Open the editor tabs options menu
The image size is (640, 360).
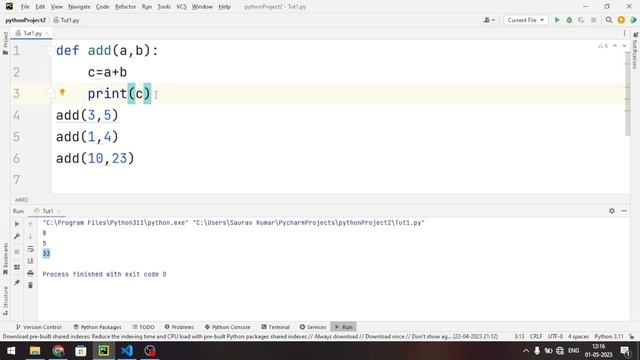point(624,33)
